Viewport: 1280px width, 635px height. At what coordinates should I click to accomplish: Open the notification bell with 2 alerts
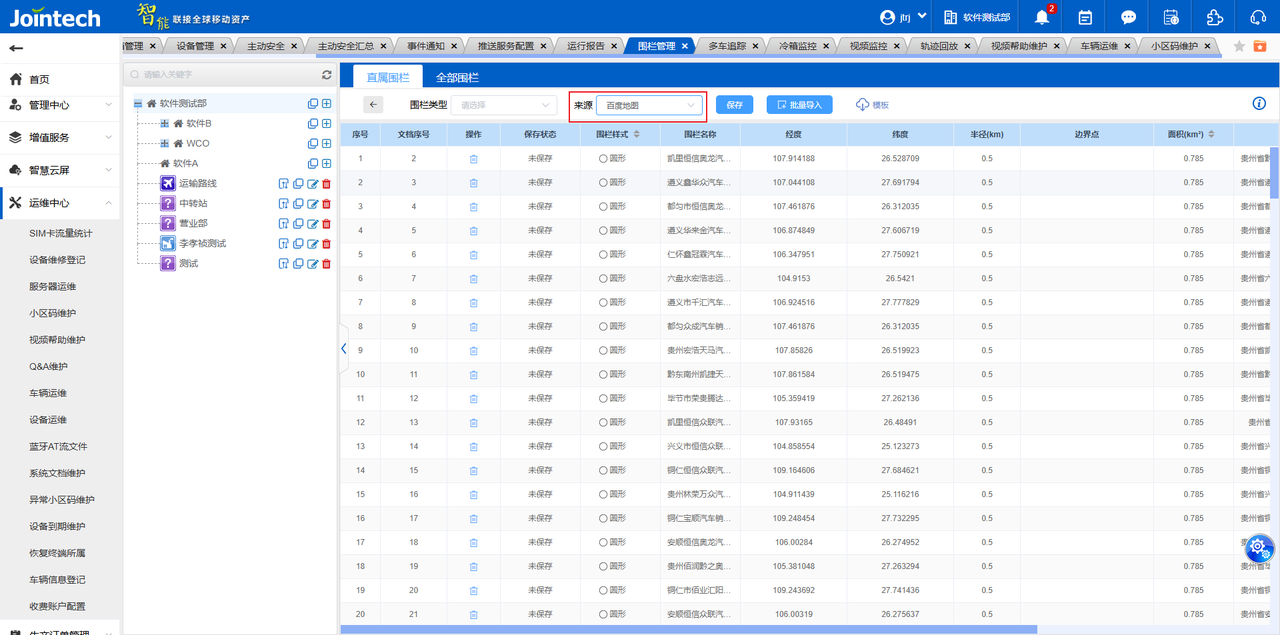click(x=1041, y=17)
